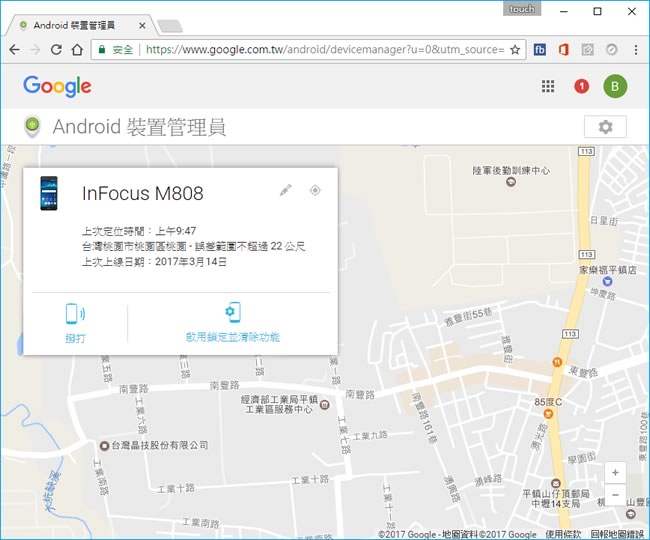Open Google apps grid launcher
The image size is (650, 540).
[548, 87]
